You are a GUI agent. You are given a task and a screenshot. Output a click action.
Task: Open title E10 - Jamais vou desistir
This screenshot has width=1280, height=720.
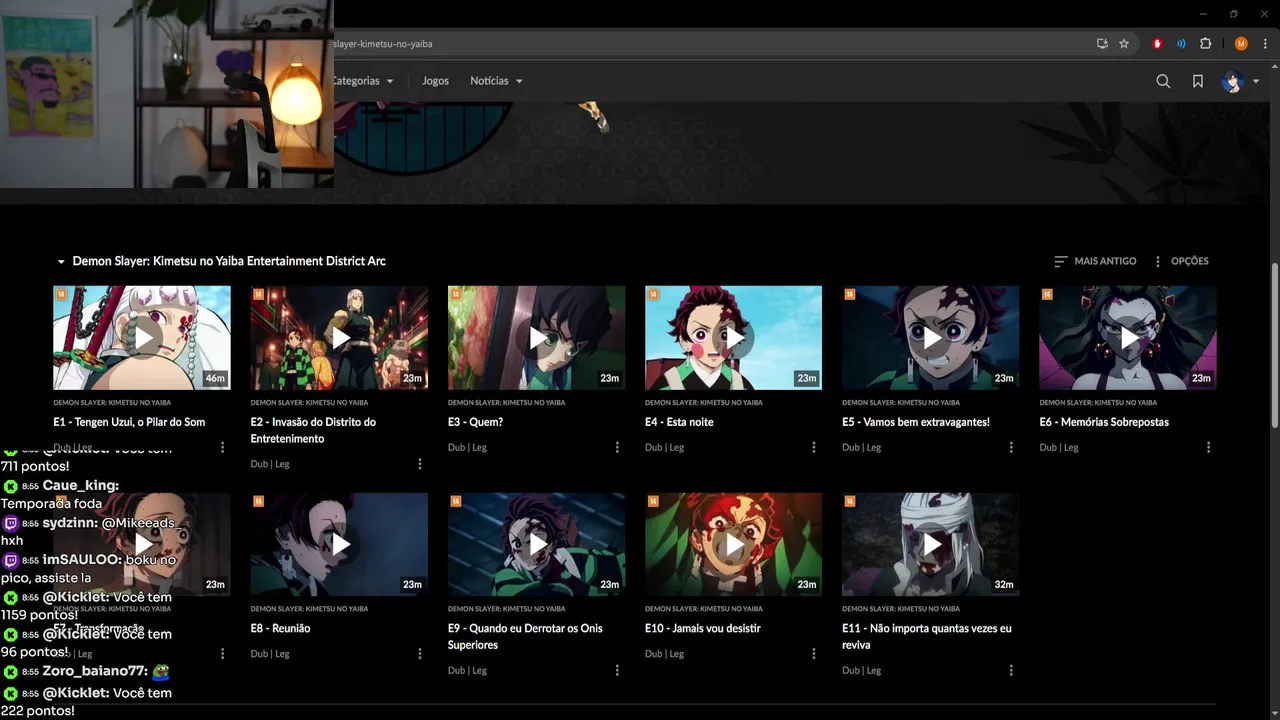click(x=703, y=628)
